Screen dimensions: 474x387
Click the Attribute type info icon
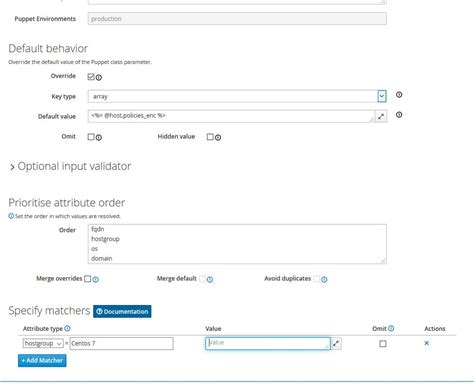pos(67,328)
